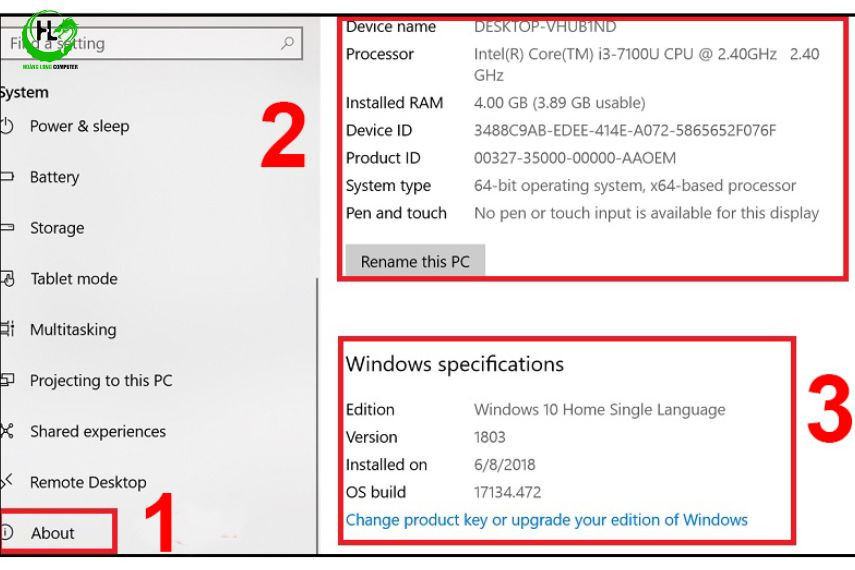This screenshot has width=855, height=570.
Task: Select the Intel Core i3-7100U processor value
Action: tap(647, 64)
